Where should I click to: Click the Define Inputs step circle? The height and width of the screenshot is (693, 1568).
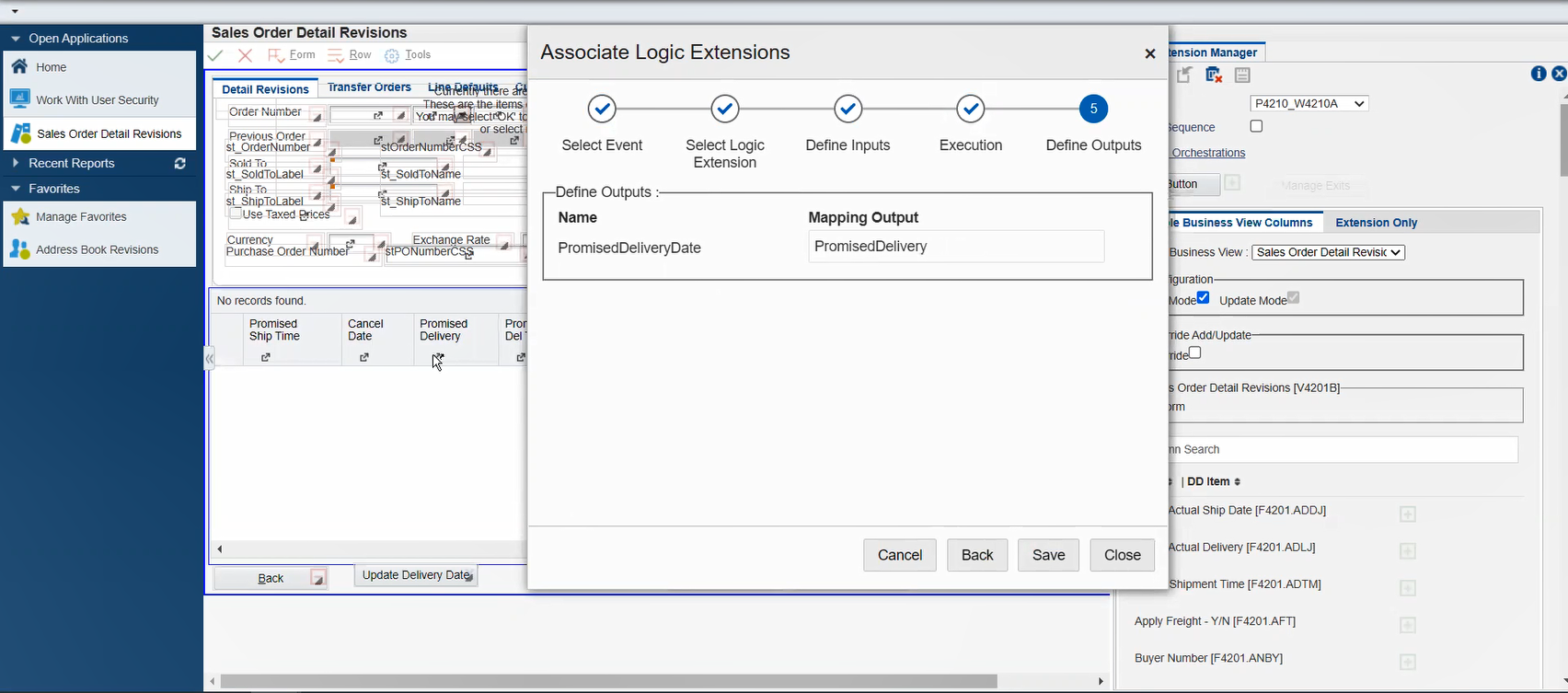(x=847, y=110)
